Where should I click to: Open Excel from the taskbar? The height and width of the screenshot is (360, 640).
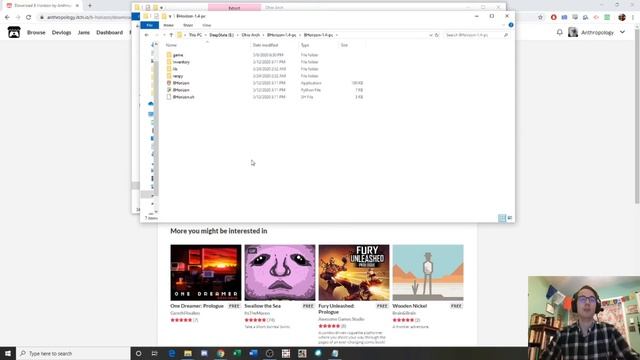pos(237,353)
